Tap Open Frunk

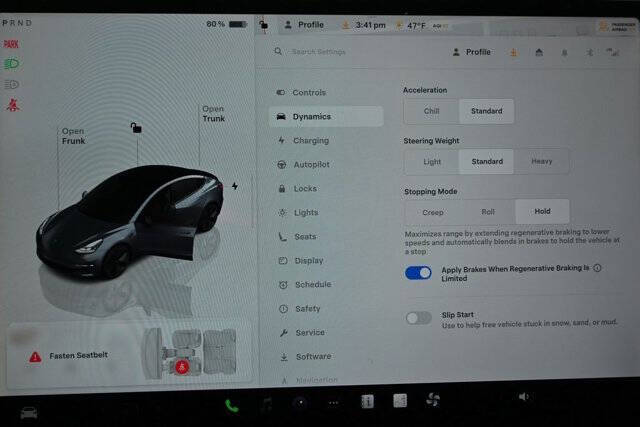(73, 136)
